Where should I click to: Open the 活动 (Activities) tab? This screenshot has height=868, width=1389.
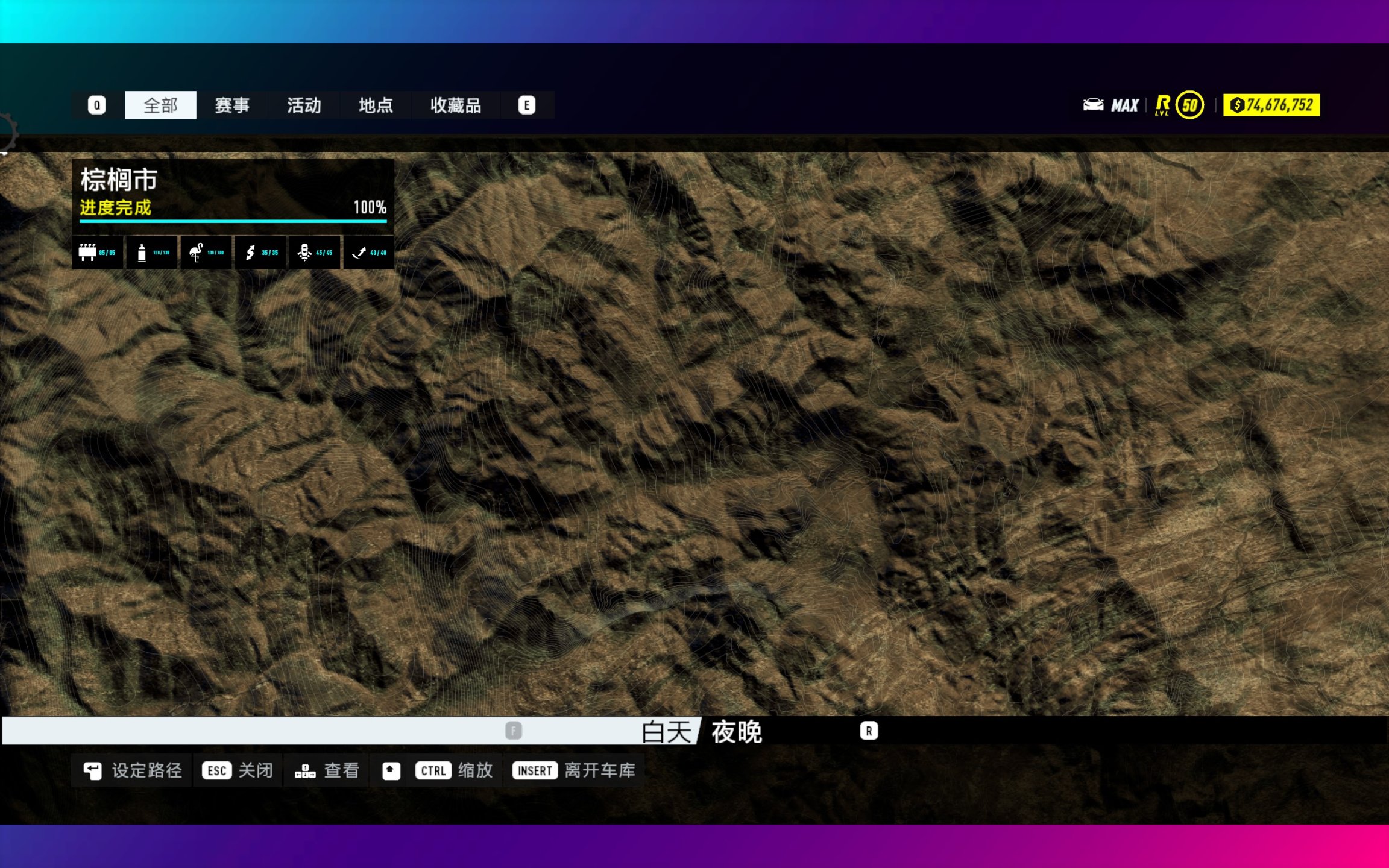pyautogui.click(x=304, y=105)
